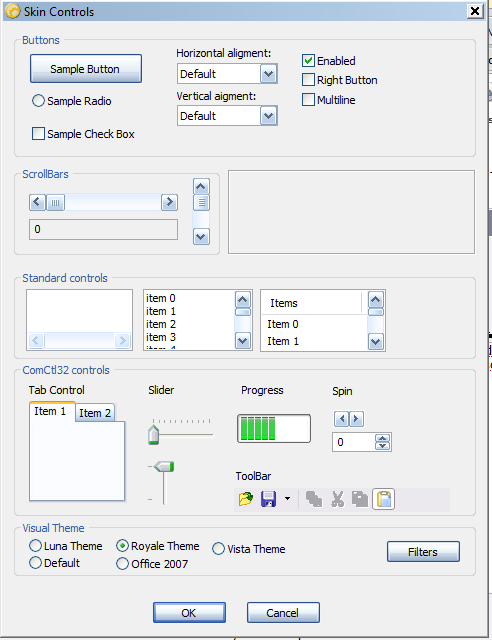Image resolution: width=492 pixels, height=640 pixels.
Task: Click the Sample Button
Action: pyautogui.click(x=86, y=69)
